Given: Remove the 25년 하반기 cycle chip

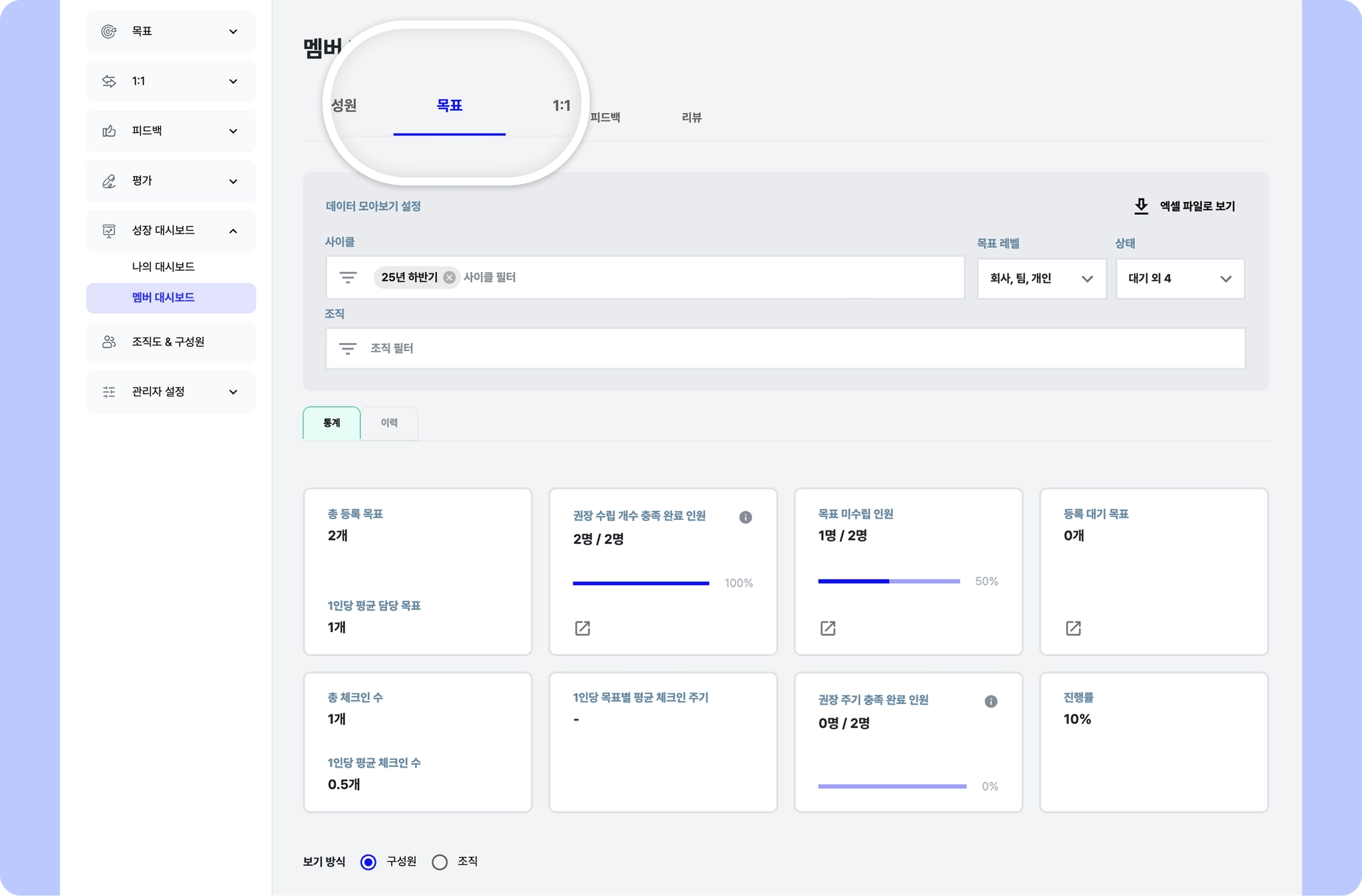Looking at the screenshot, I should [x=450, y=277].
